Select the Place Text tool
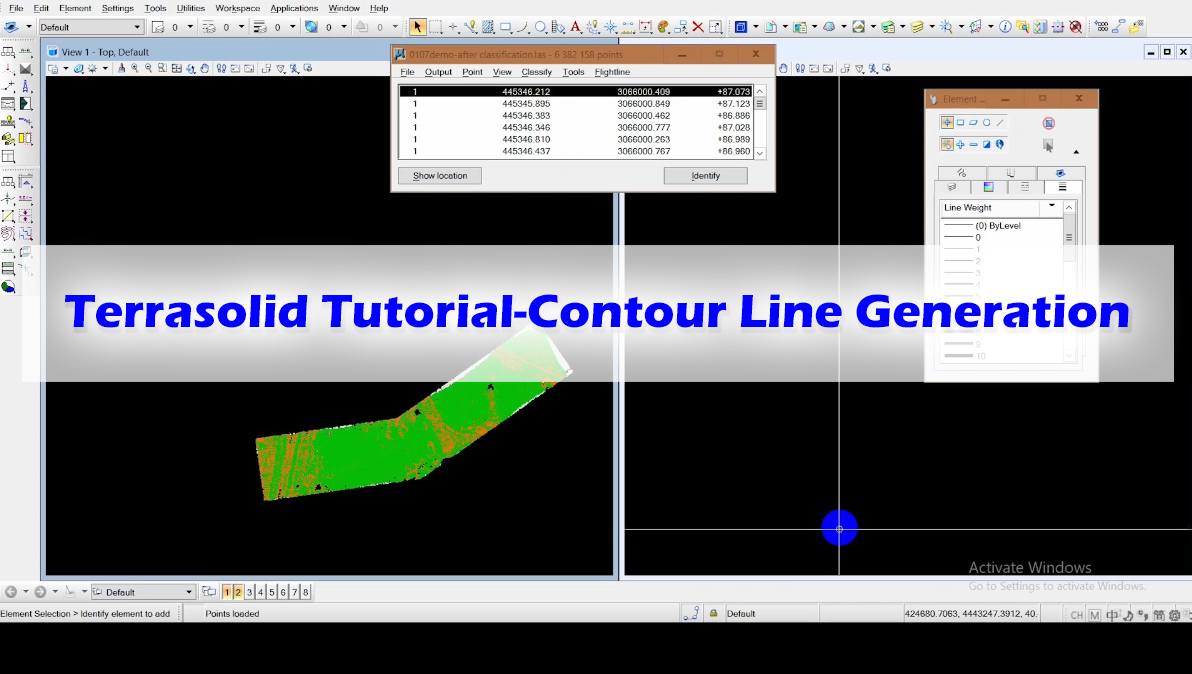Image resolution: width=1192 pixels, height=674 pixels. (x=575, y=27)
